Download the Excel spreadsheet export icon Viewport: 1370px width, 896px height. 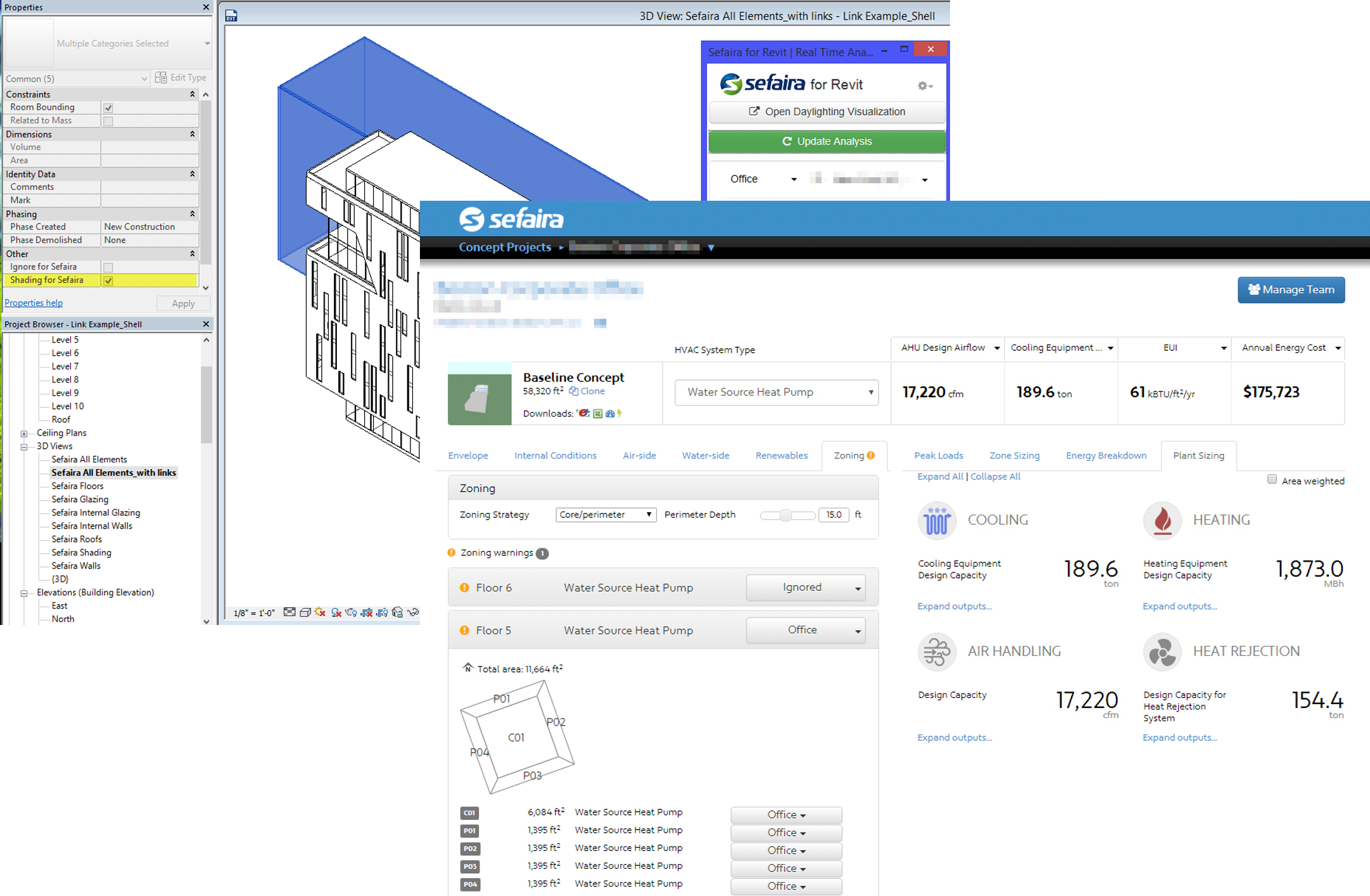point(597,413)
